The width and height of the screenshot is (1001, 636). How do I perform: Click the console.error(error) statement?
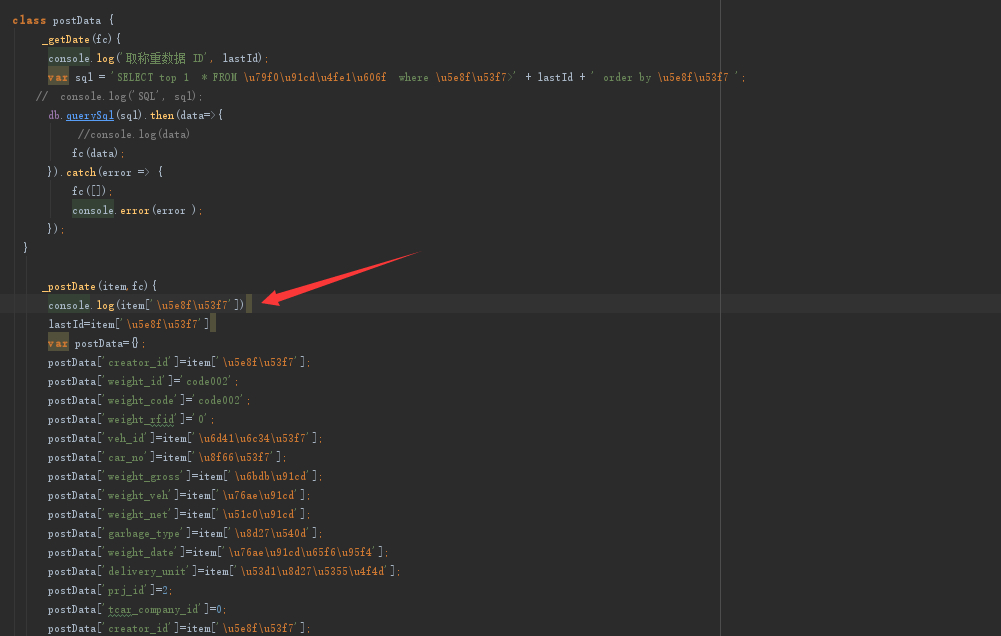pyautogui.click(x=137, y=211)
